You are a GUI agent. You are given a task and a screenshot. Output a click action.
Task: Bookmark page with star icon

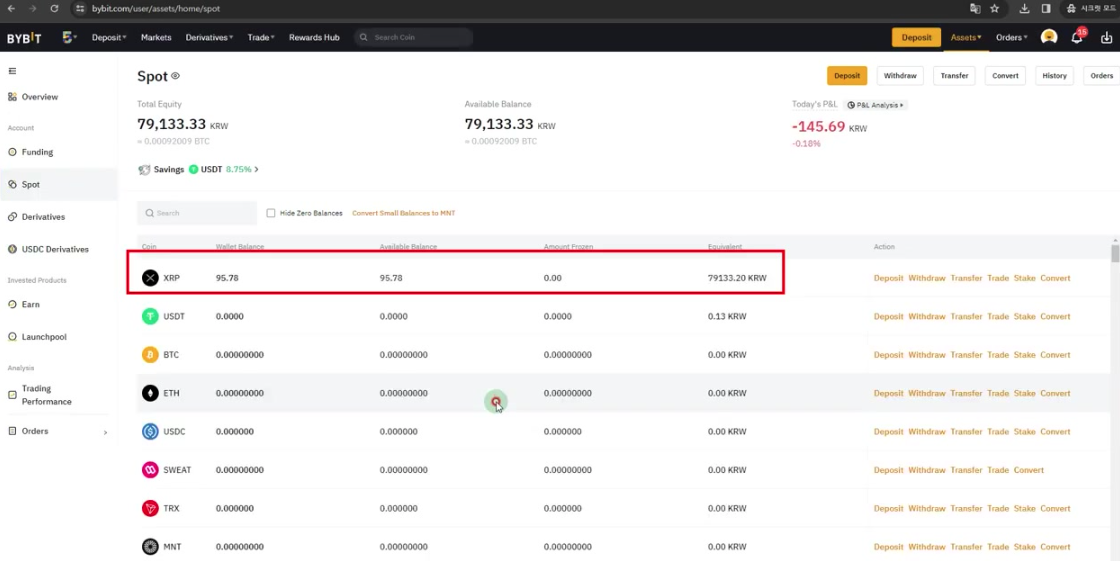(995, 9)
